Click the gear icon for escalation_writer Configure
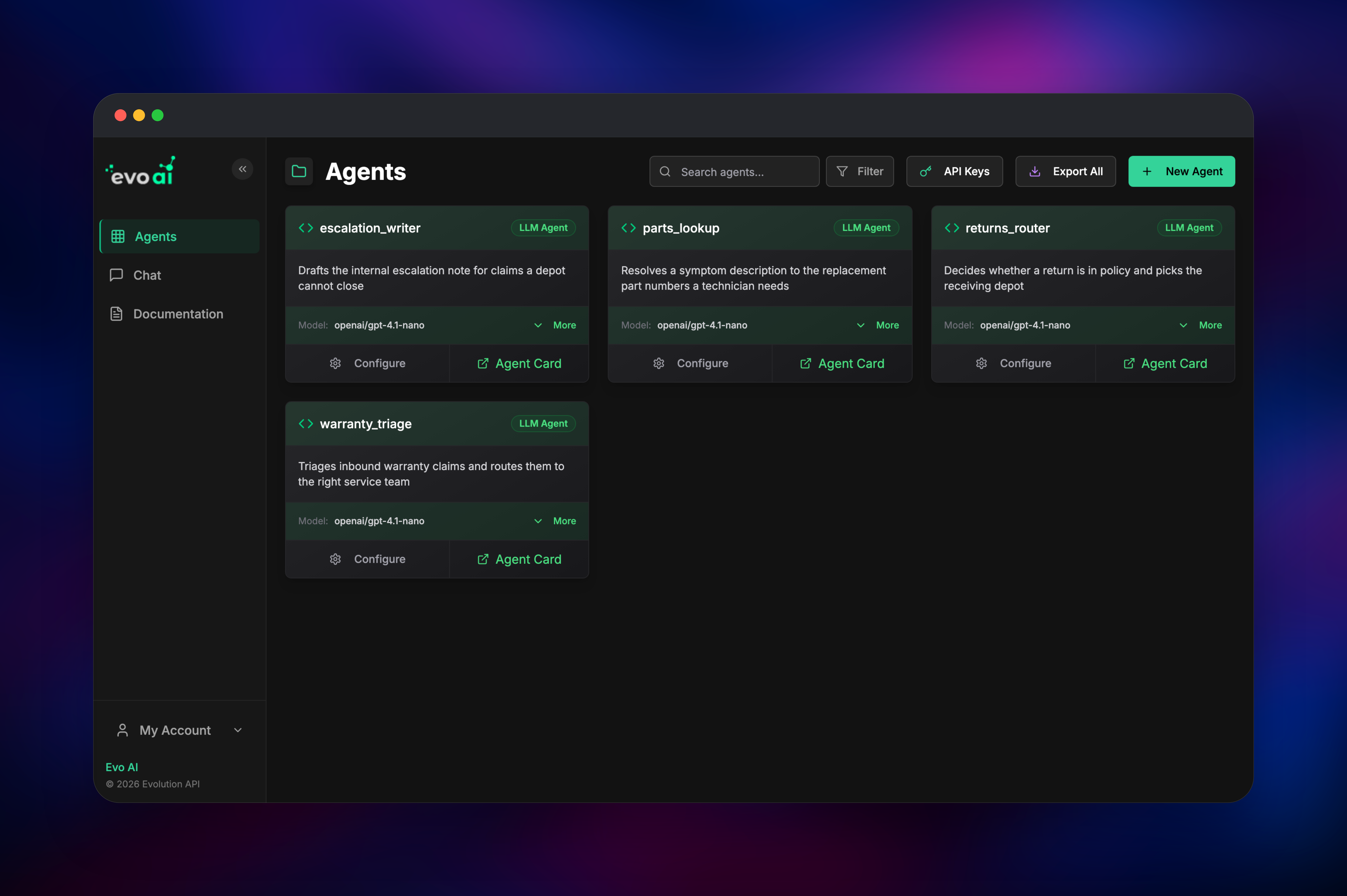 335,363
